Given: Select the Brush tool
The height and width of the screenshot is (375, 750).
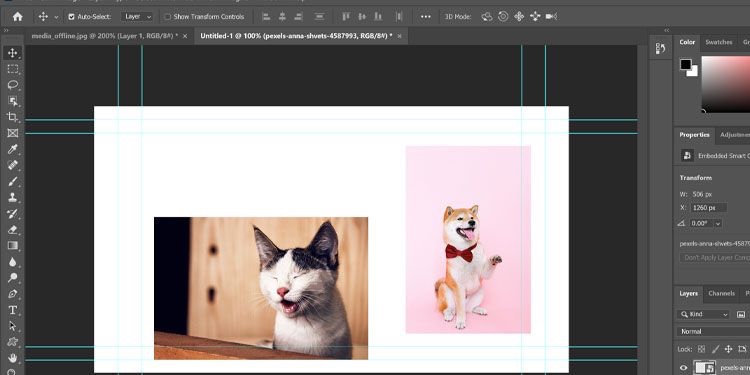Looking at the screenshot, I should [x=12, y=181].
